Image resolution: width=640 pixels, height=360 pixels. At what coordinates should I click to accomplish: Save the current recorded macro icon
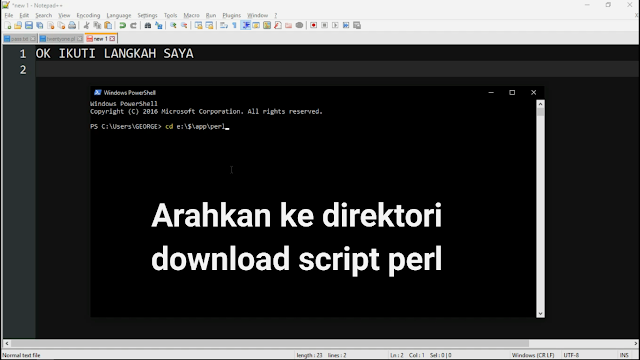pyautogui.click(x=357, y=25)
